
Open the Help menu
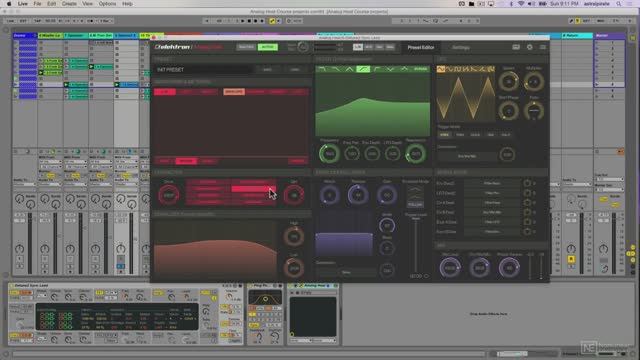click(x=127, y=4)
